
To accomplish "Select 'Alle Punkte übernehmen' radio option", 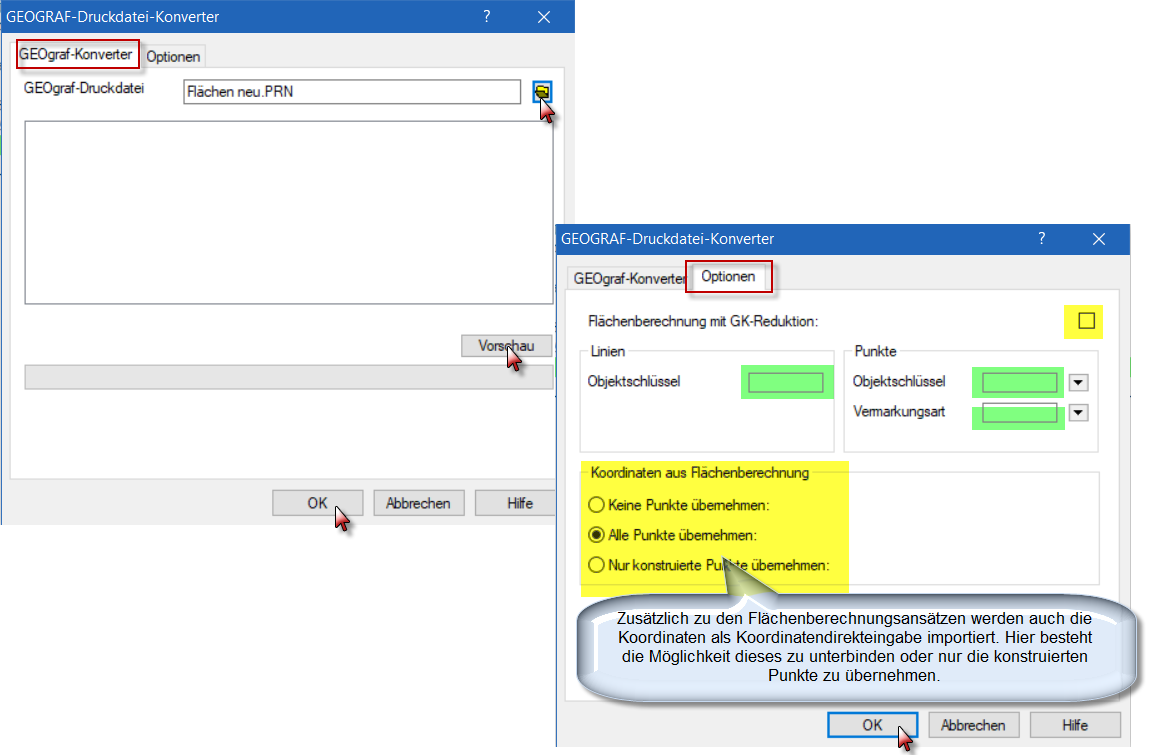I will [597, 535].
